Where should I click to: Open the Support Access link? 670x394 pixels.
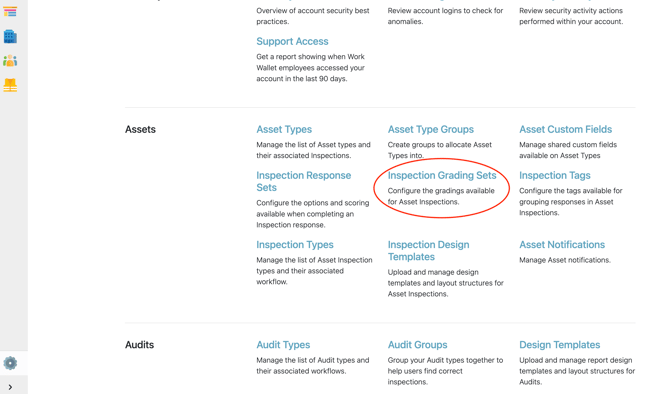point(292,41)
